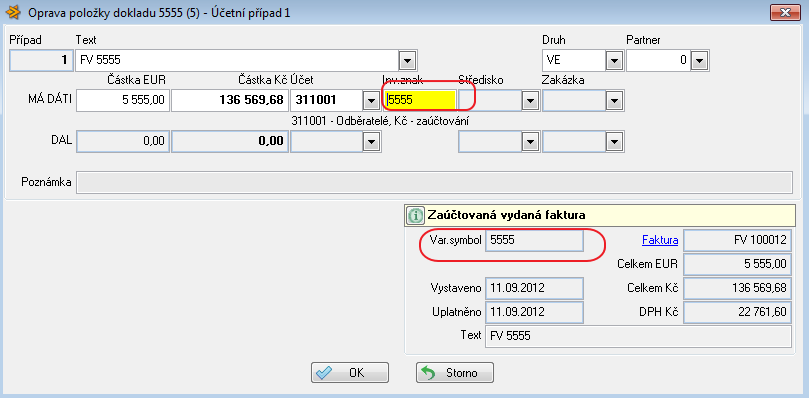Click the Poznámka note field
Screen dimensions: 809x398
pyautogui.click(x=434, y=182)
